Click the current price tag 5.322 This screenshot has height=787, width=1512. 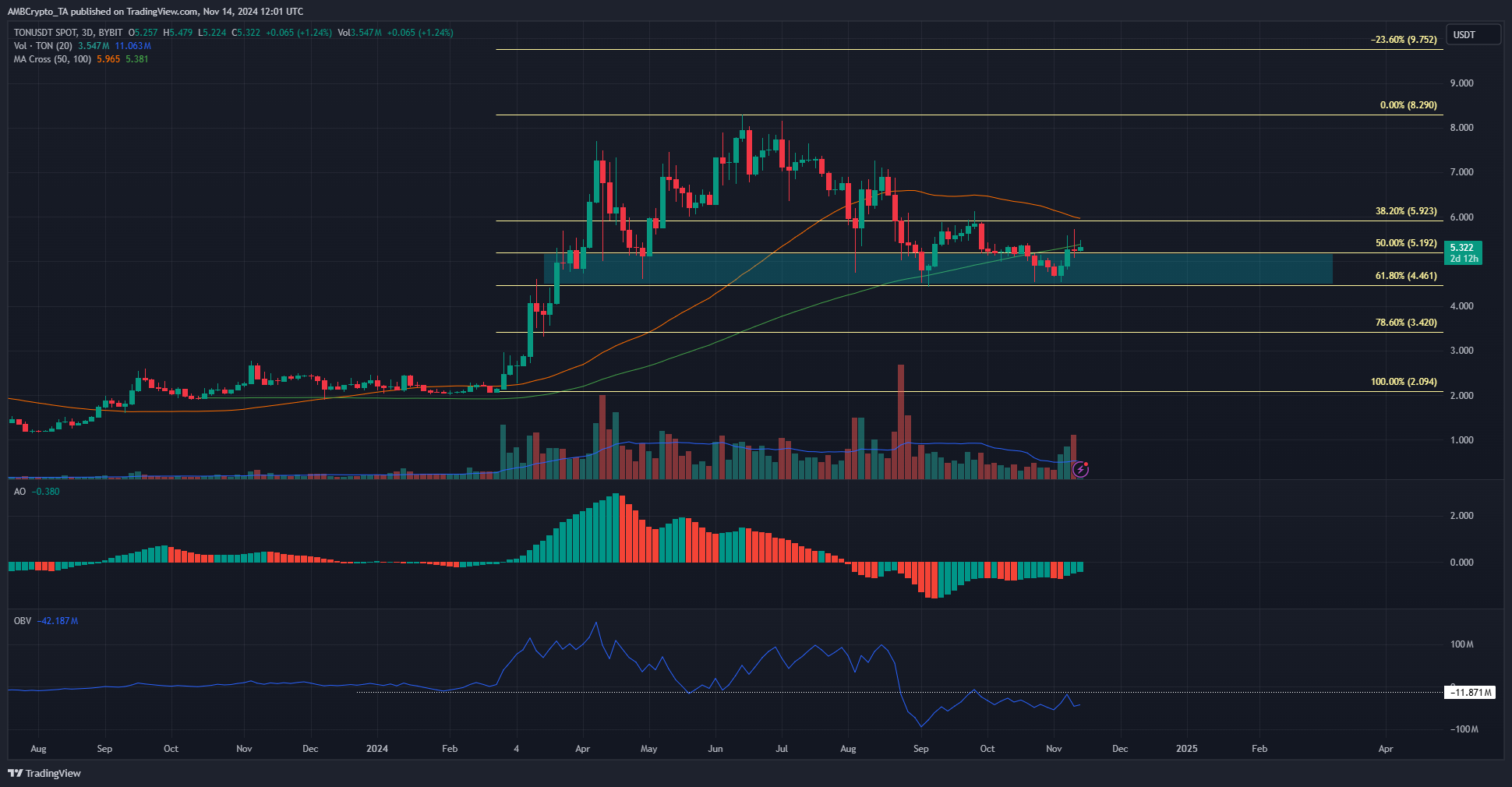pos(1464,248)
